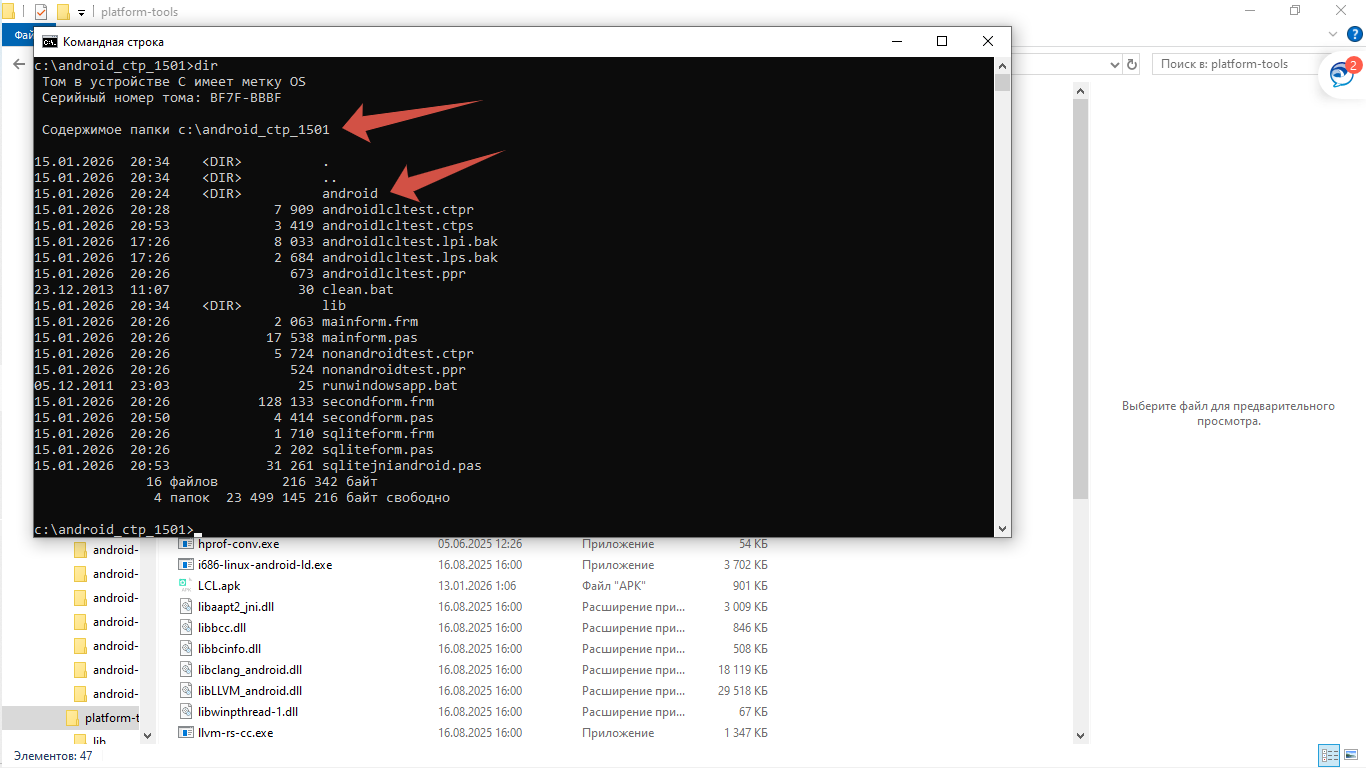Expand the ribbon with the chevron

click(x=1333, y=34)
